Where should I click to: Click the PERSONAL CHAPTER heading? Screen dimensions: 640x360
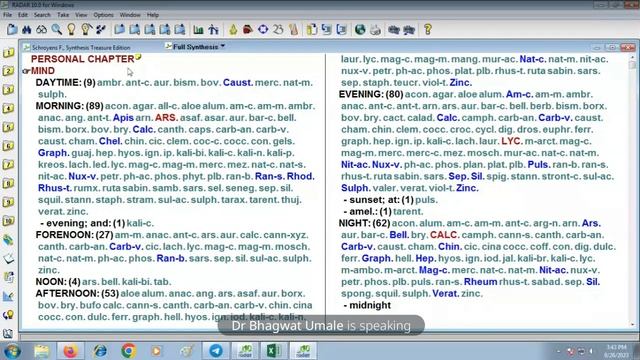click(x=82, y=59)
